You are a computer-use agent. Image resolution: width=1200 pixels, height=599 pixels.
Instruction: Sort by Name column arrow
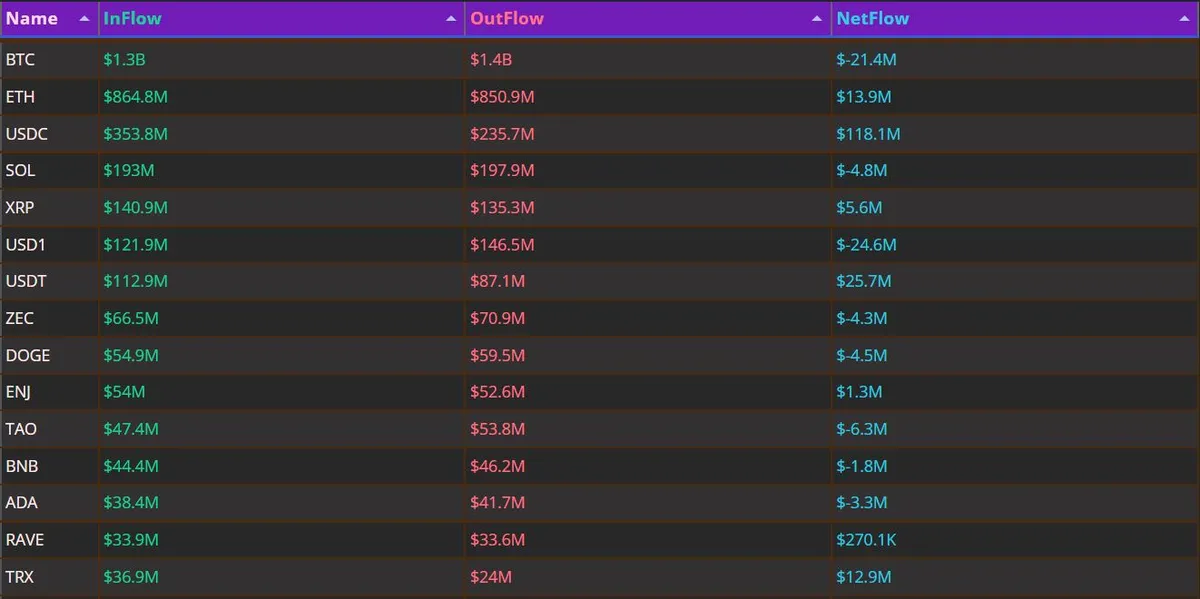(x=84, y=19)
